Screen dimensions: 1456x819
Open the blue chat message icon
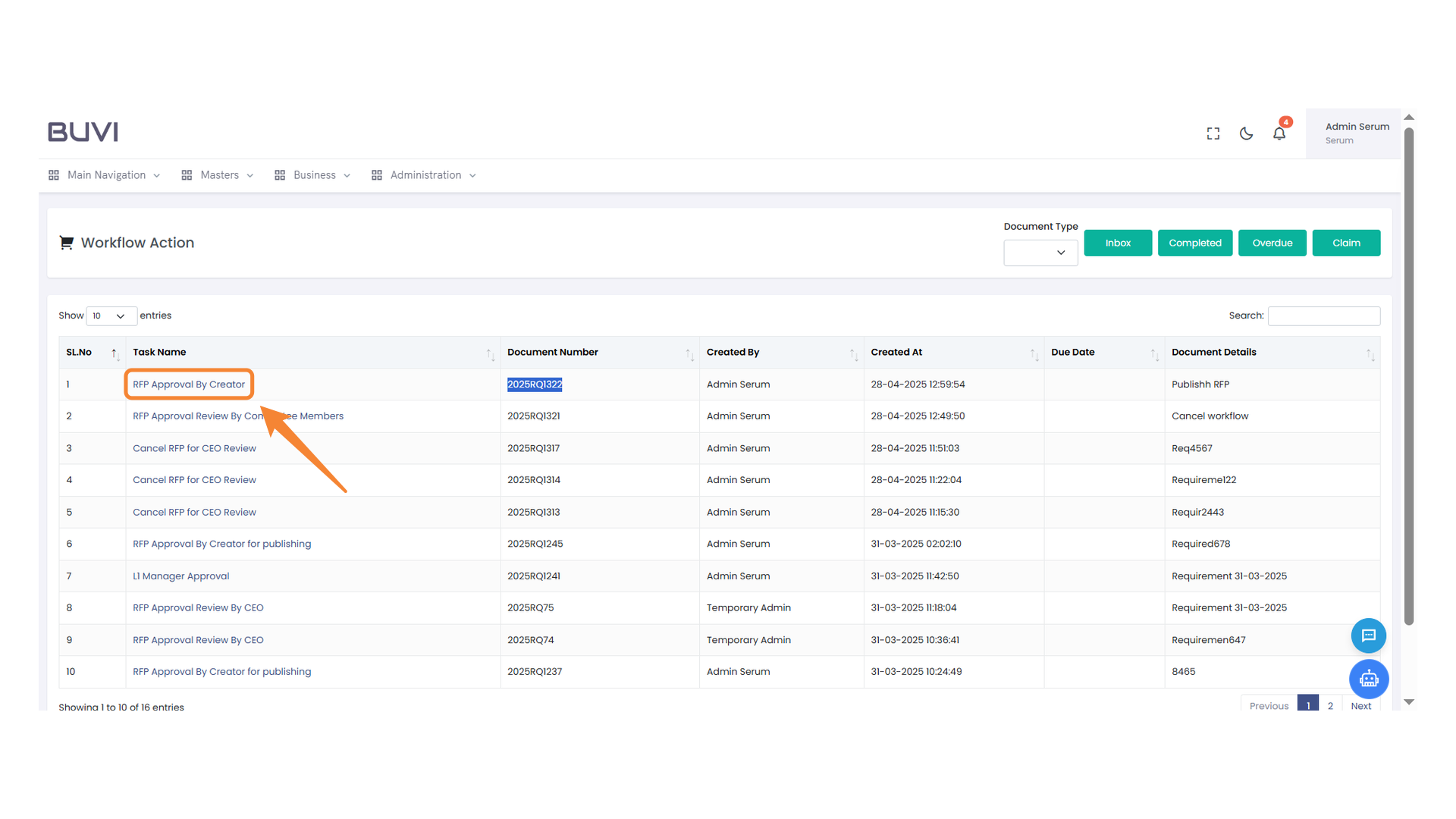[x=1368, y=635]
